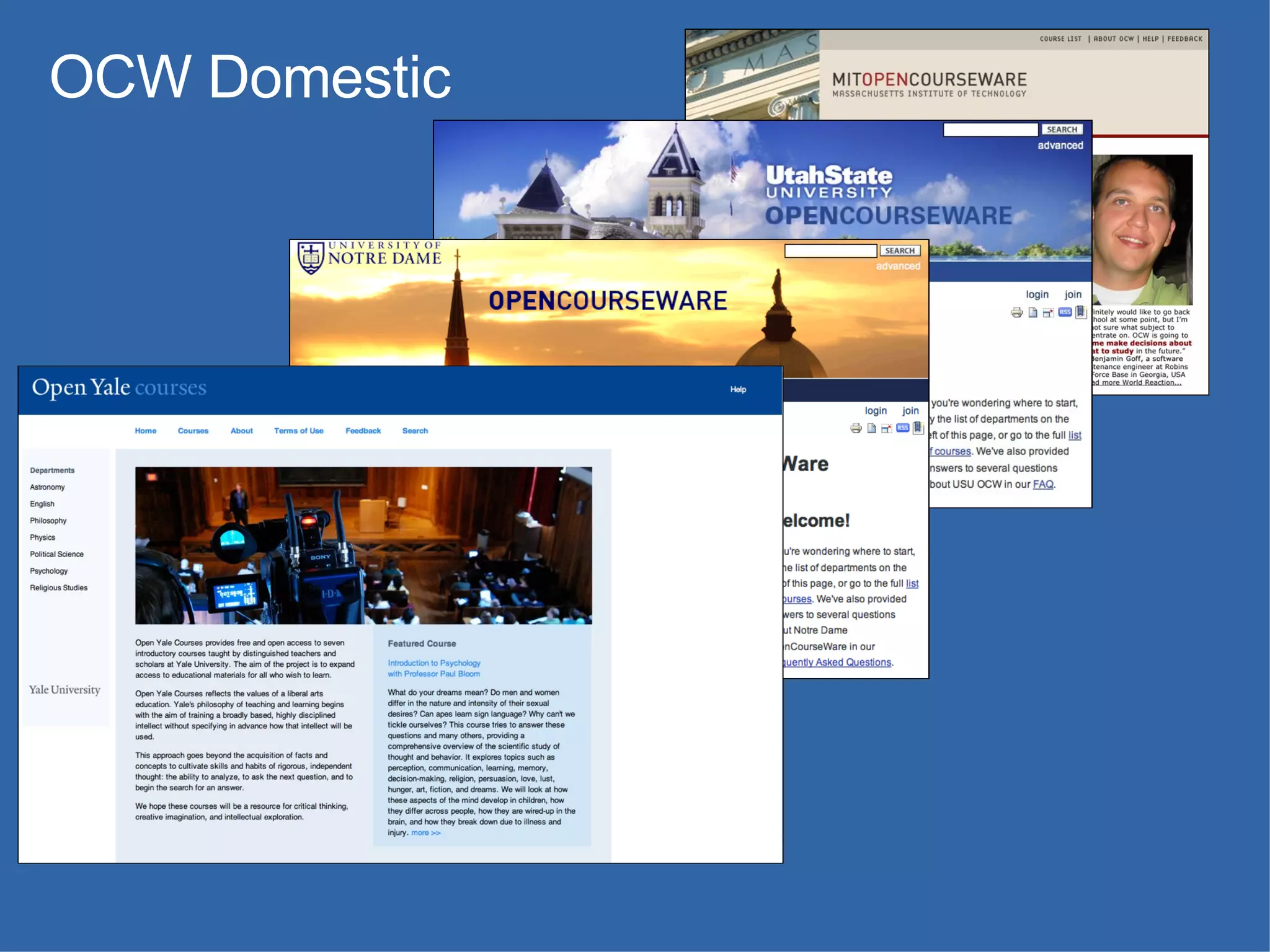Click the Notre Dame shield logo

[311, 258]
